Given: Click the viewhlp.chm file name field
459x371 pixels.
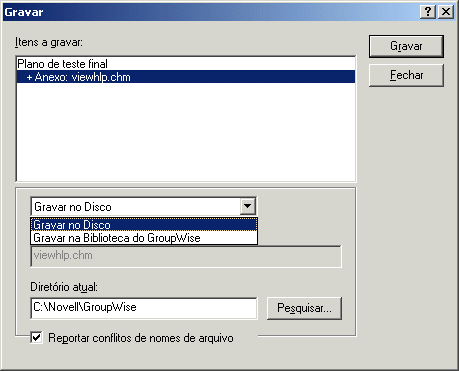Looking at the screenshot, I should (186, 256).
